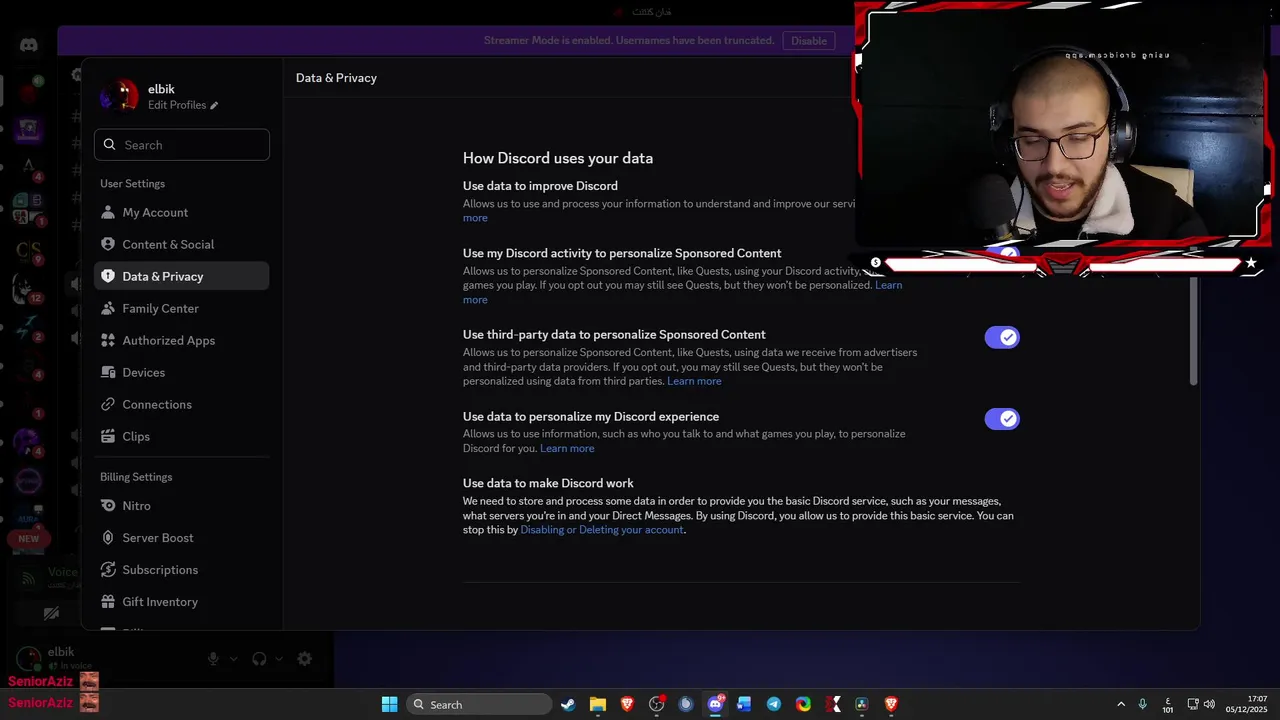
Task: Open User Settings gear in user panel
Action: (305, 659)
